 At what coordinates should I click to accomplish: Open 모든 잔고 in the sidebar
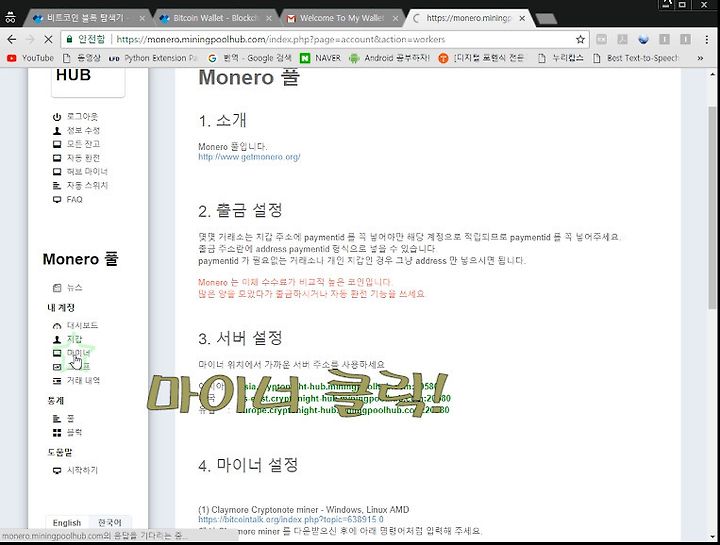coord(76,144)
